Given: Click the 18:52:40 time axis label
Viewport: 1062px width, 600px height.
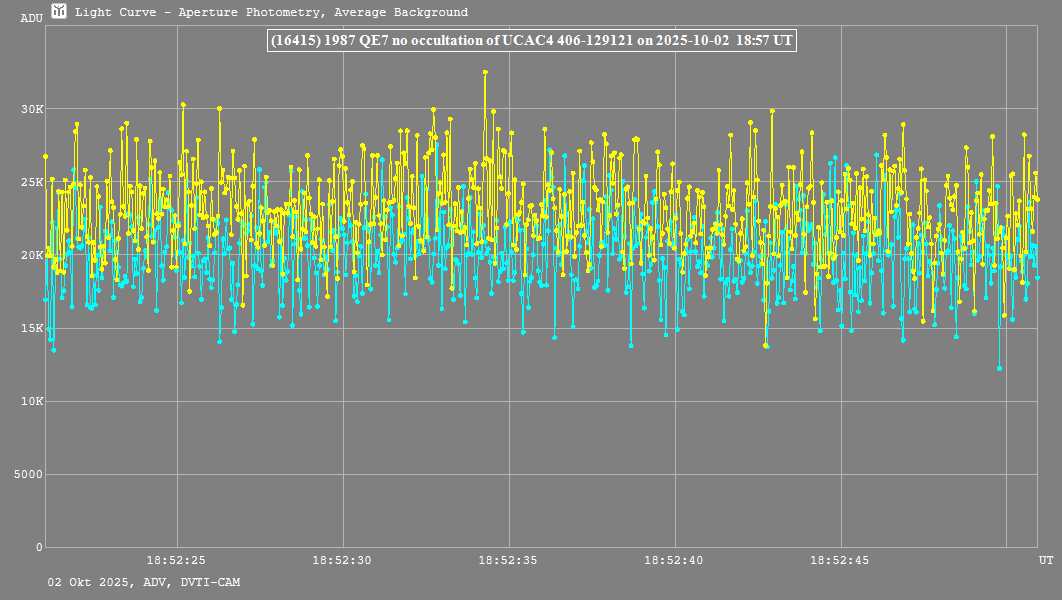Looking at the screenshot, I should point(675,560).
